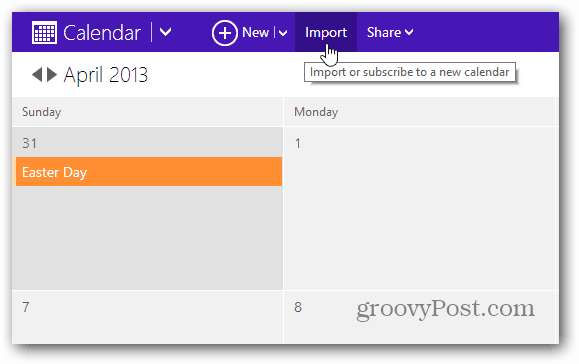Click the Calendar grid icon
Image resolution: width=579 pixels, height=364 pixels.
point(44,32)
